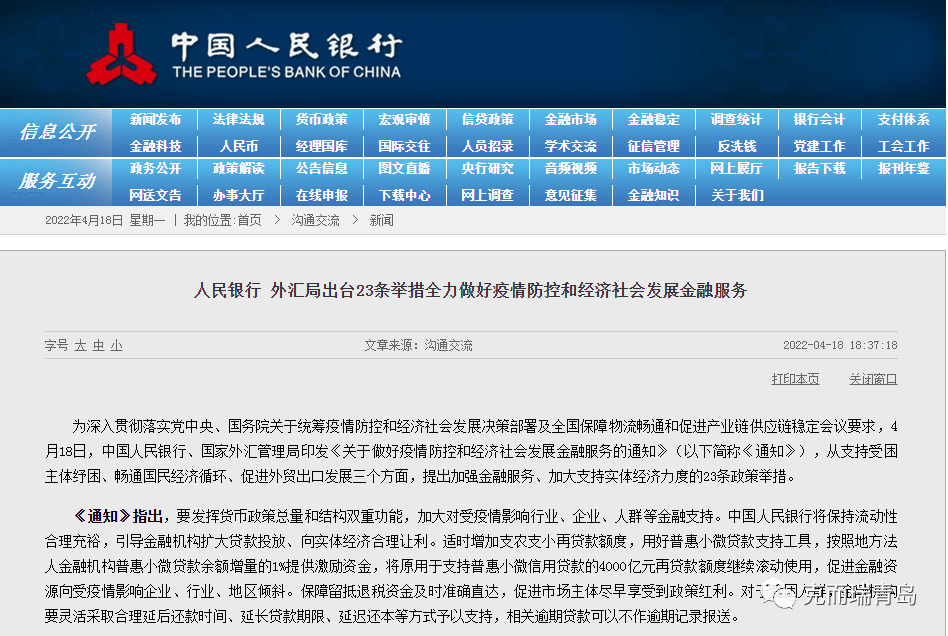Click 打印本页 link
Viewport: 948px width, 636px height.
[x=795, y=379]
